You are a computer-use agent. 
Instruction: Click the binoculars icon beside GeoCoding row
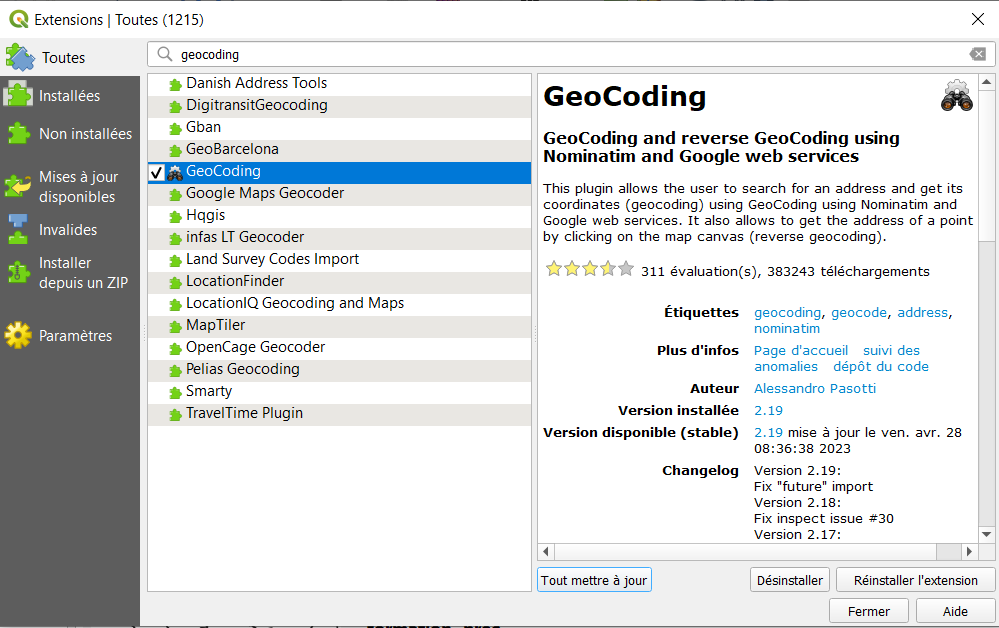click(x=175, y=173)
